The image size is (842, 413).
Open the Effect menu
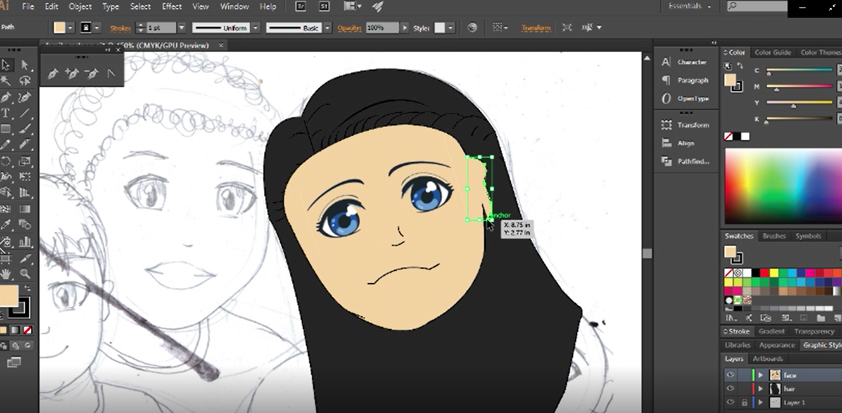(172, 6)
